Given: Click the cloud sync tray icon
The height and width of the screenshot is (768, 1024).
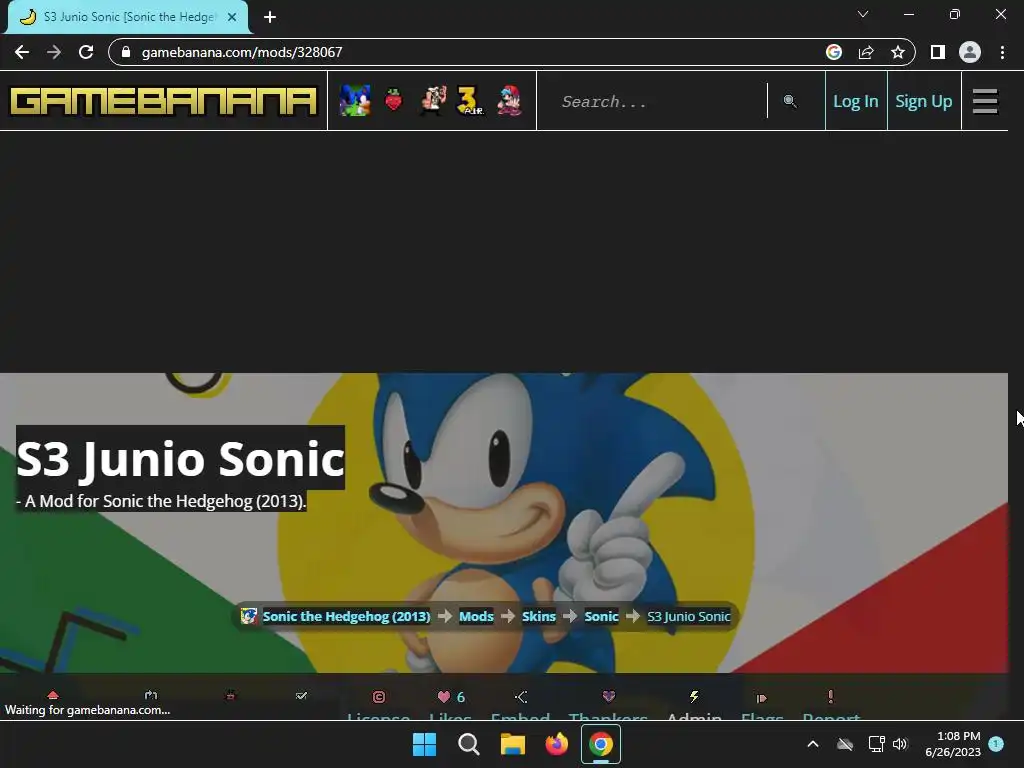Looking at the screenshot, I should tap(845, 744).
